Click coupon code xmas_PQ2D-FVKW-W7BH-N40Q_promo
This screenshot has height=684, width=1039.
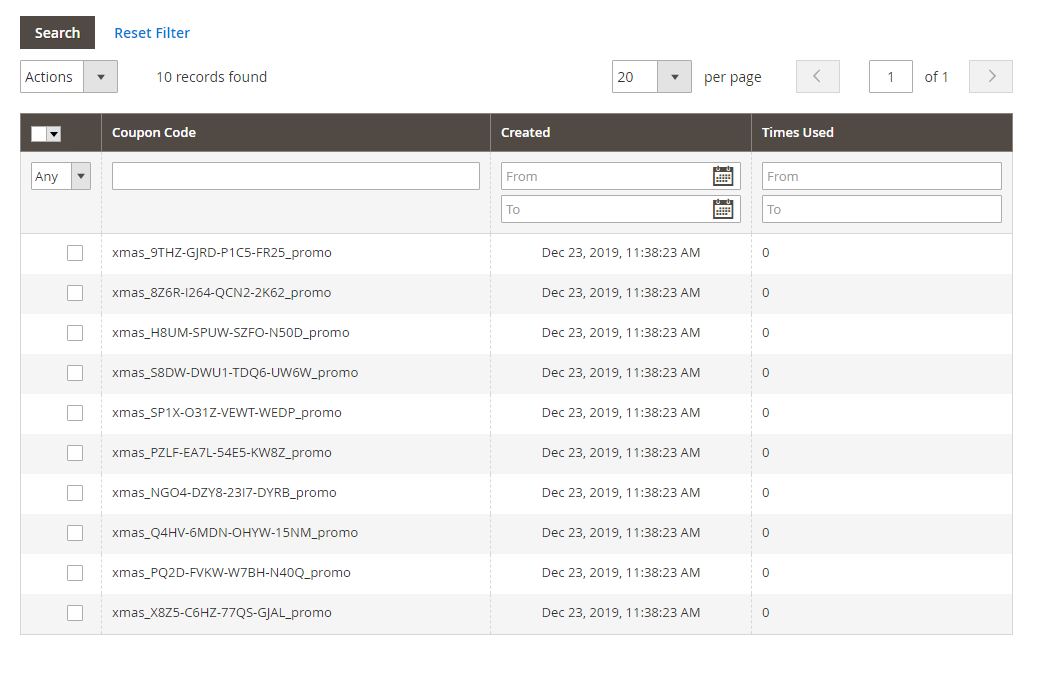coord(231,572)
